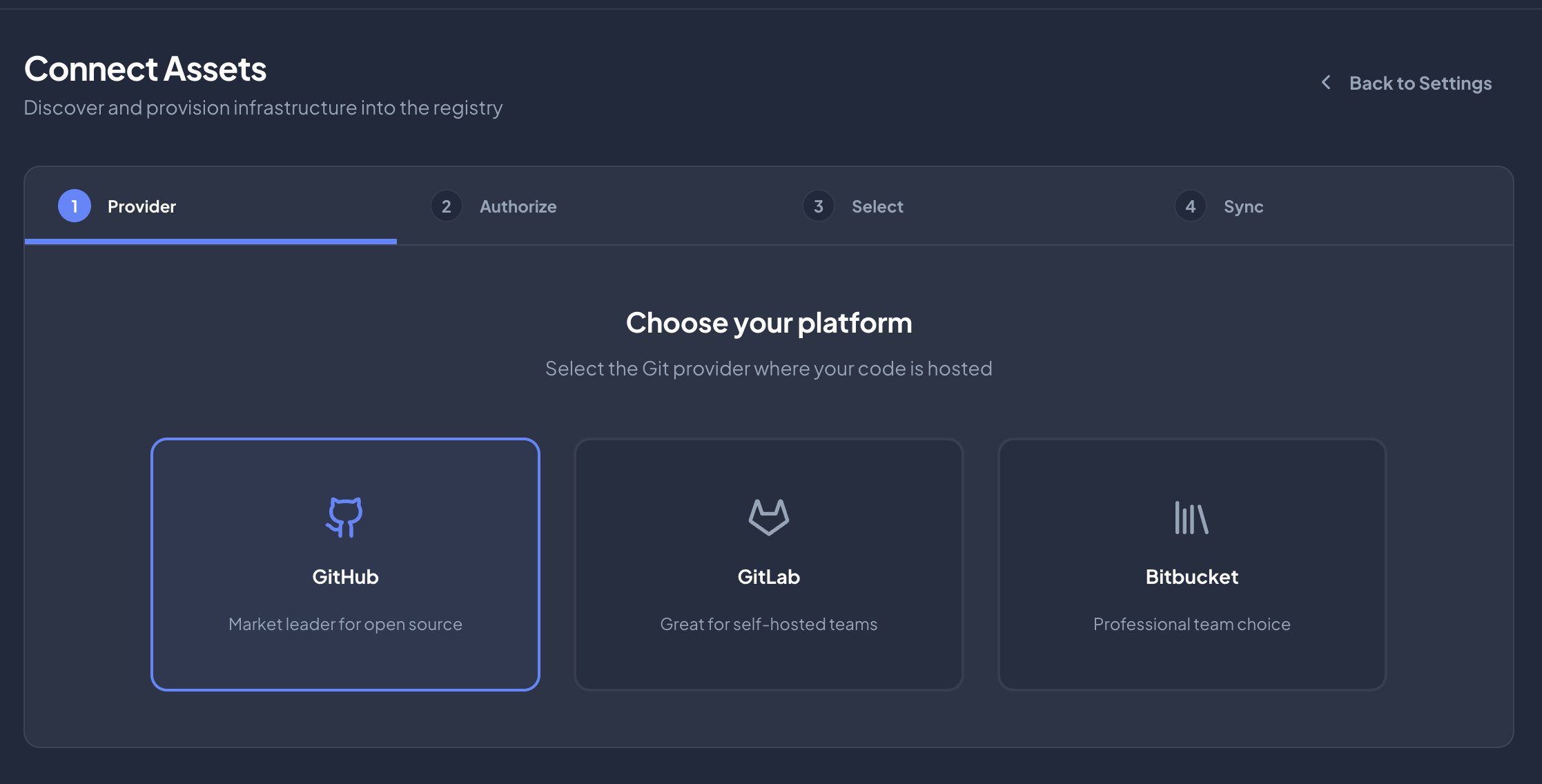Click the blue step progress bar
Viewport: 1542px width, 784px height.
click(211, 242)
